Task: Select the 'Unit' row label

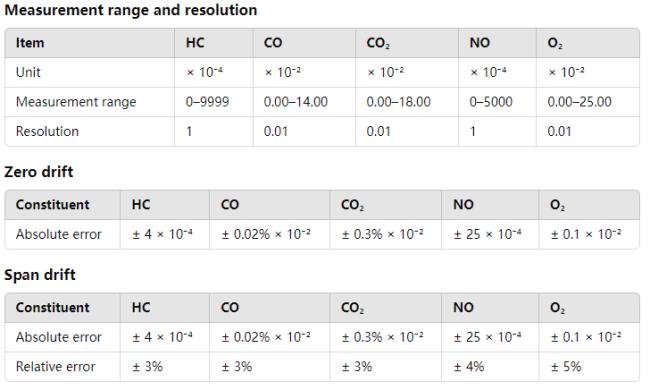Action: pos(28,72)
